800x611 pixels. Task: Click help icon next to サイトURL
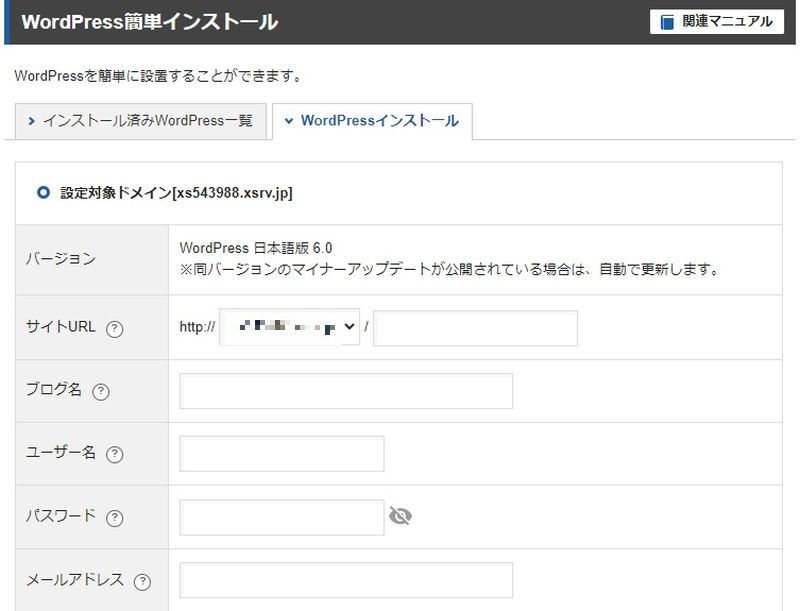(x=114, y=328)
